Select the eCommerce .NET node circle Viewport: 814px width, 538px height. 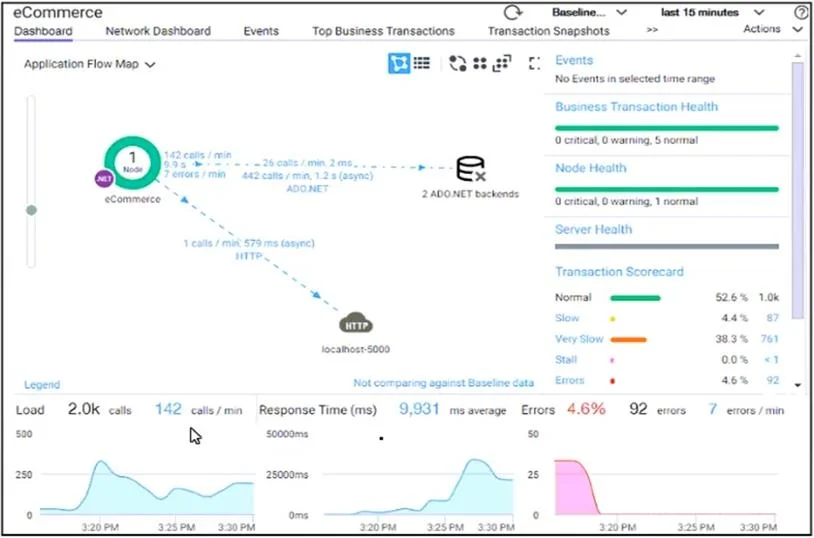(132, 163)
